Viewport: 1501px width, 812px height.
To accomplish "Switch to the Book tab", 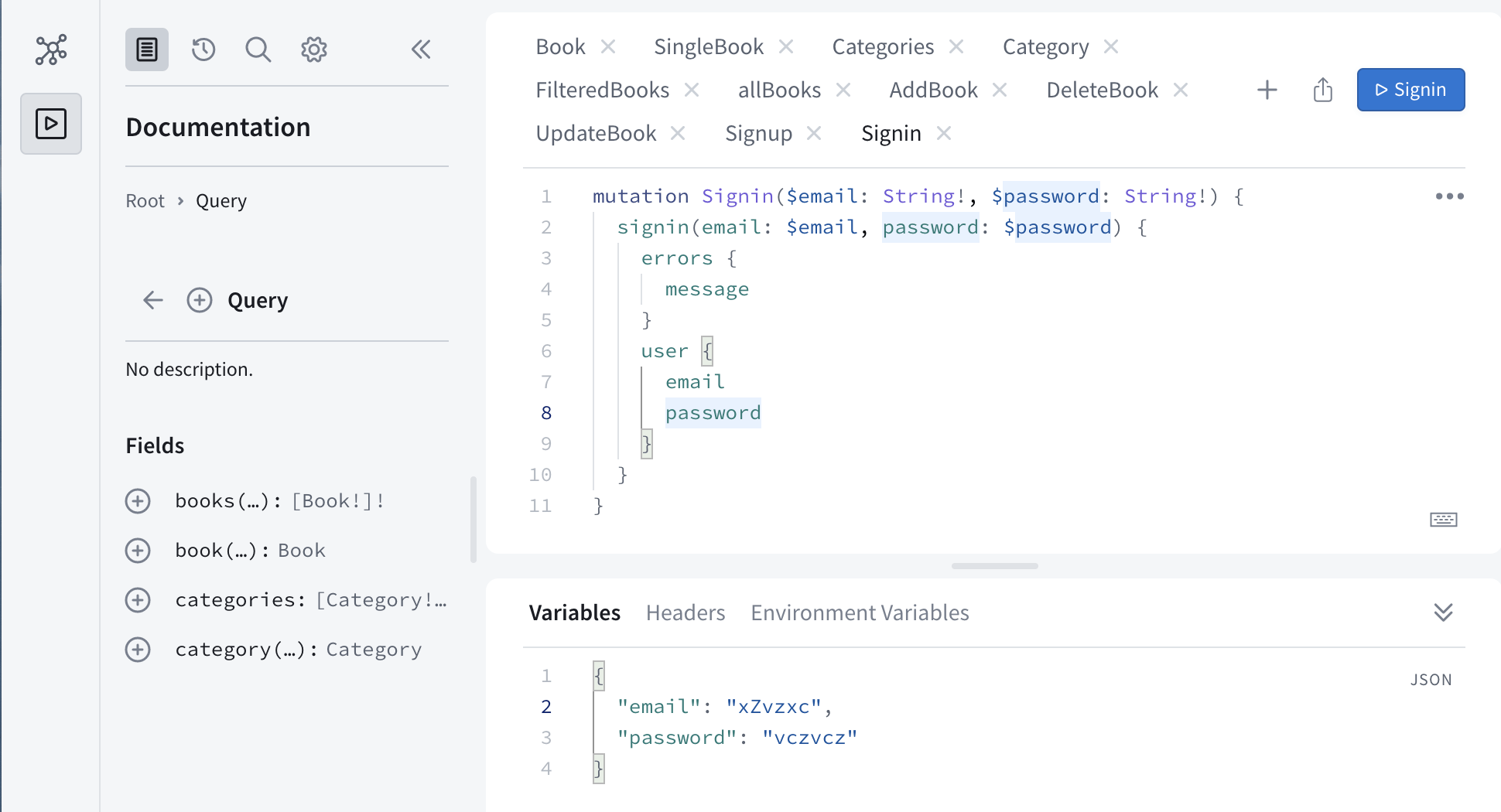I will click(x=560, y=47).
